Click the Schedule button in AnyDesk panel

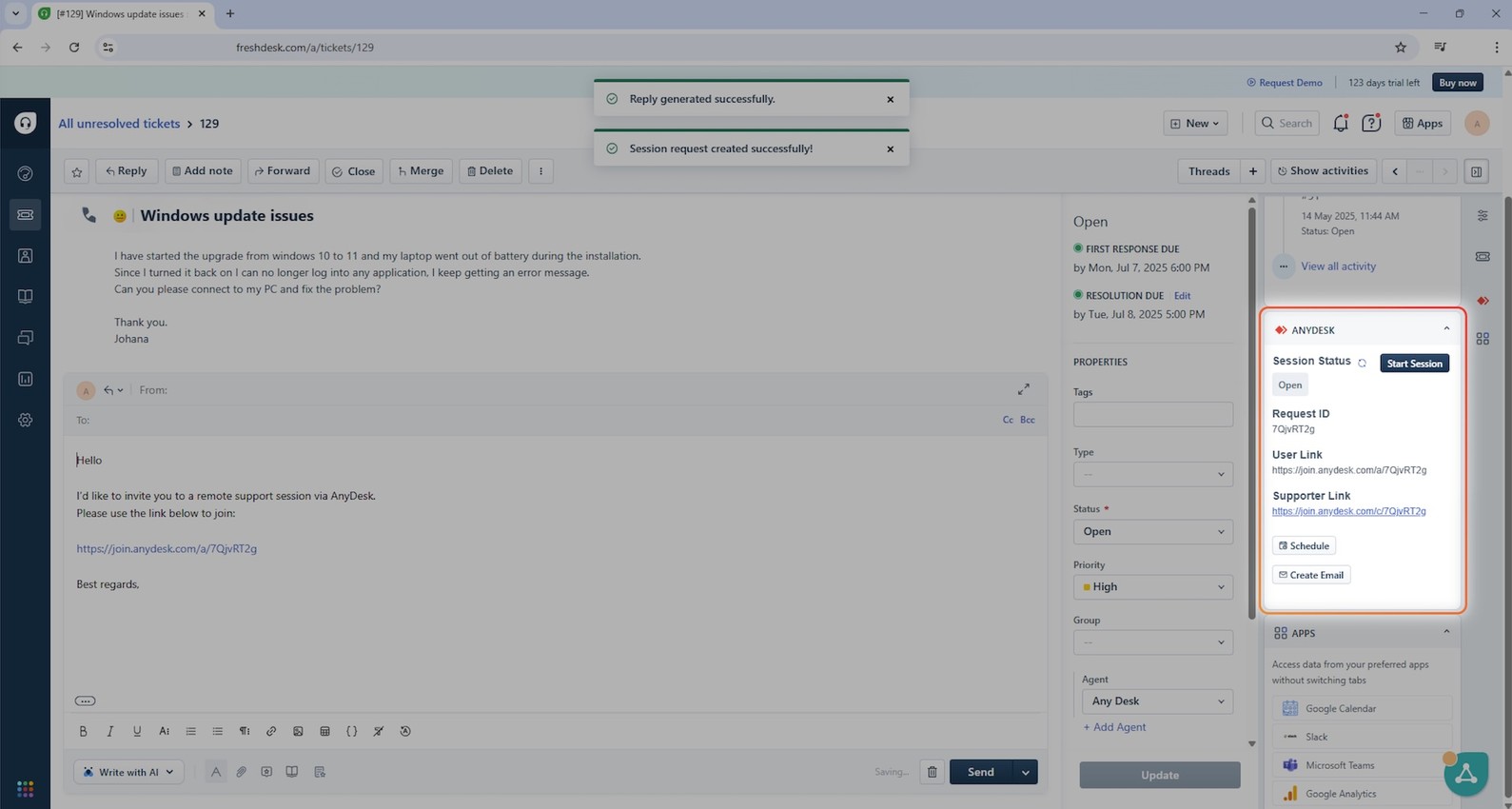tap(1304, 545)
